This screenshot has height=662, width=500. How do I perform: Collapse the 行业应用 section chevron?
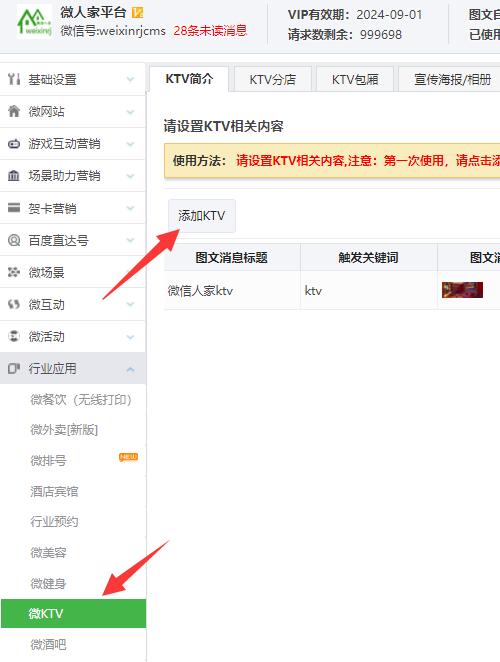coord(130,369)
